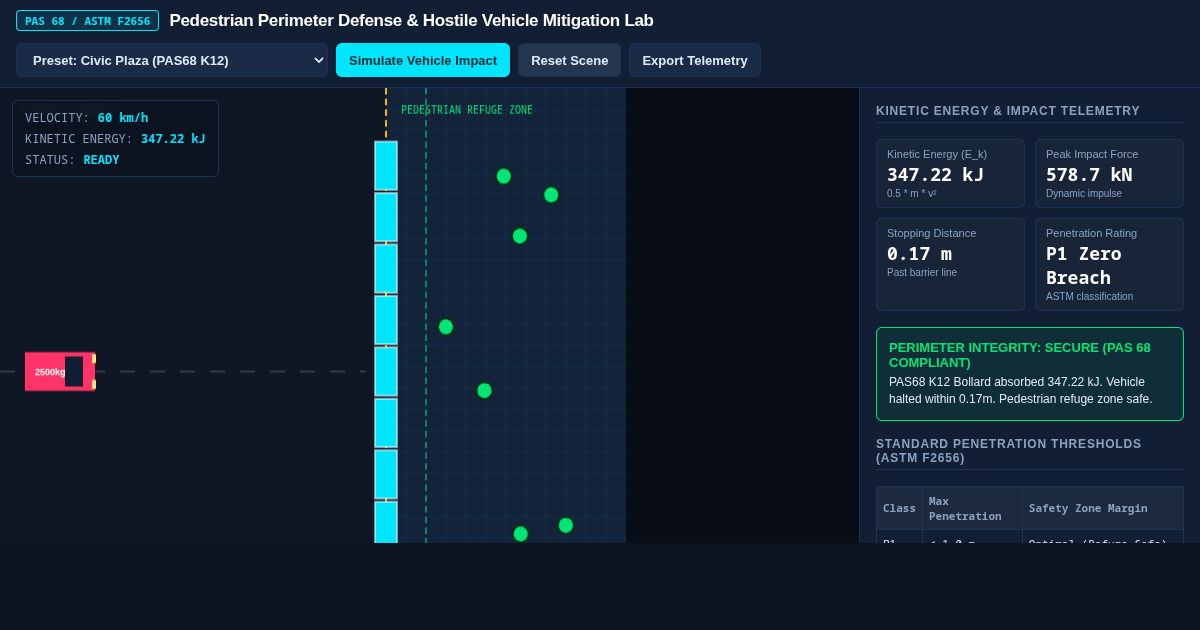This screenshot has height=630, width=1200.
Task: Click the PERIMETER INTEGRITY: SECURE status heading
Action: [x=1020, y=355]
